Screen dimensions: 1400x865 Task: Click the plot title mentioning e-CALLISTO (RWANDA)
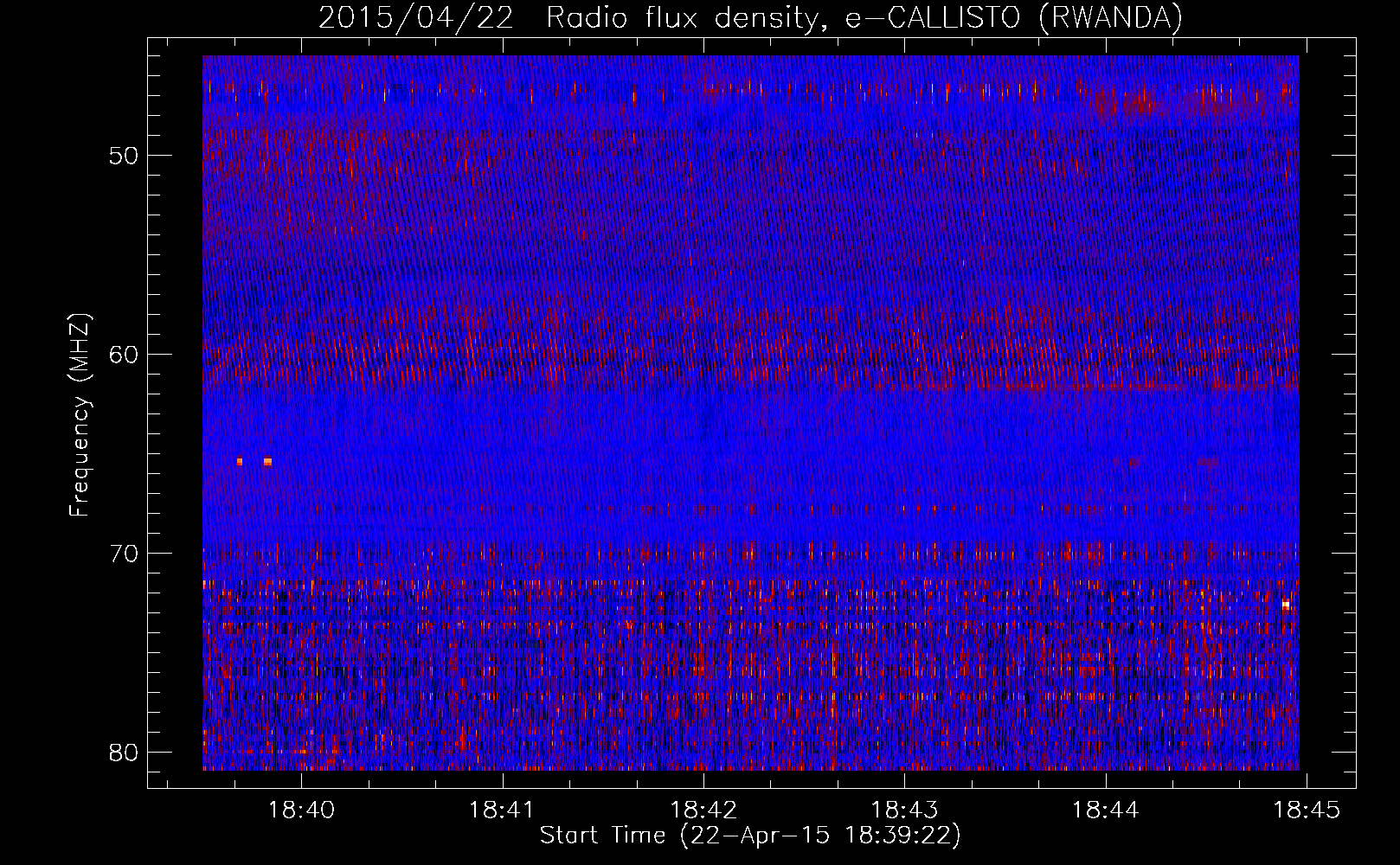click(x=750, y=17)
